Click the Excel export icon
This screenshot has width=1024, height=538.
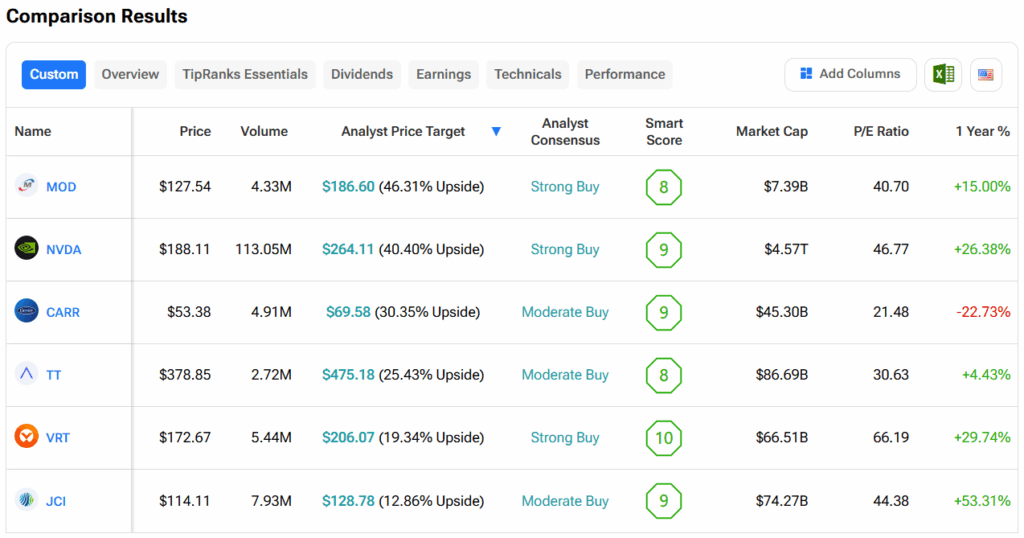[x=942, y=75]
